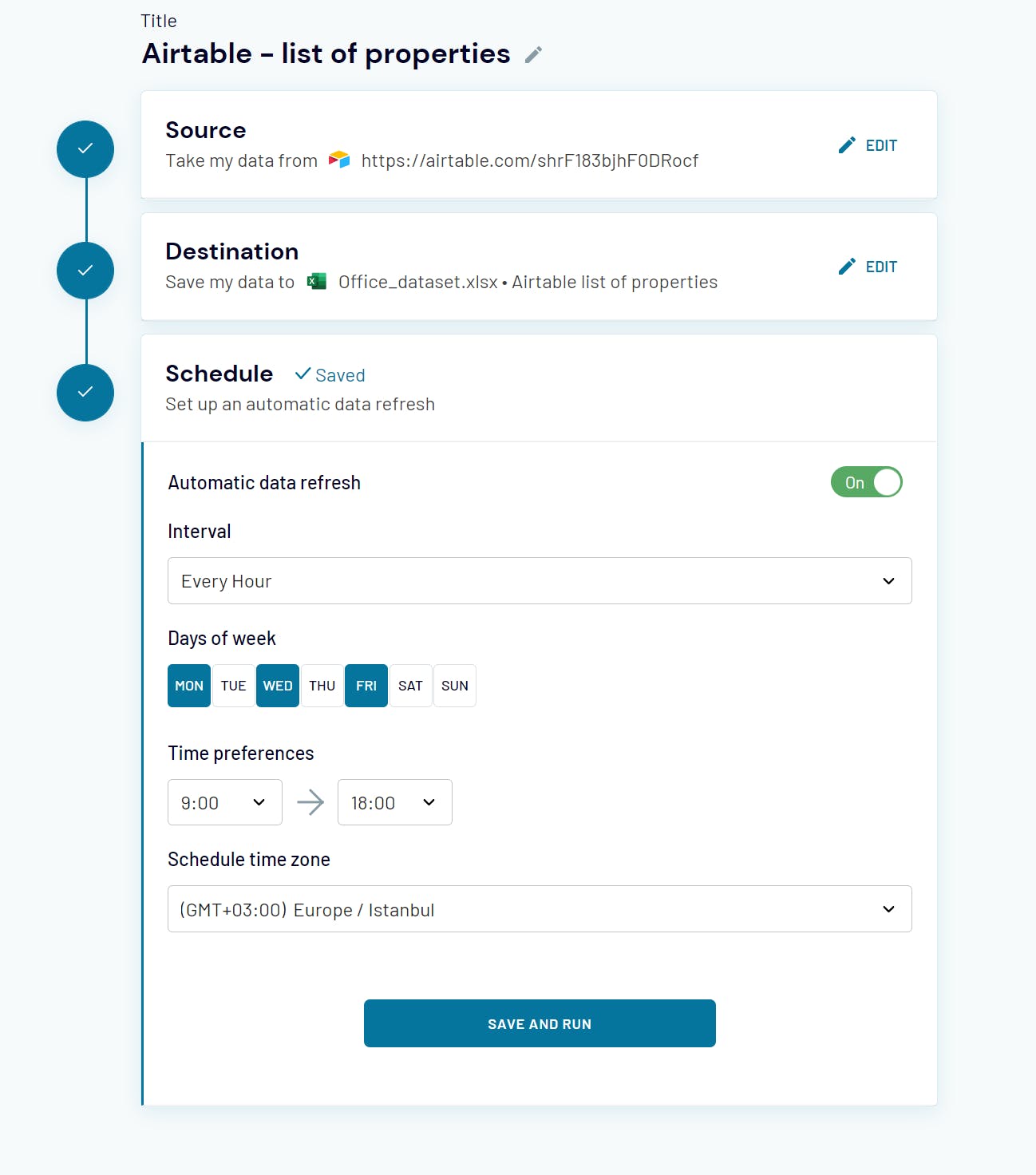Open the 18:00 end time dropdown
Image resolution: width=1036 pixels, height=1175 pixels.
pyautogui.click(x=395, y=802)
